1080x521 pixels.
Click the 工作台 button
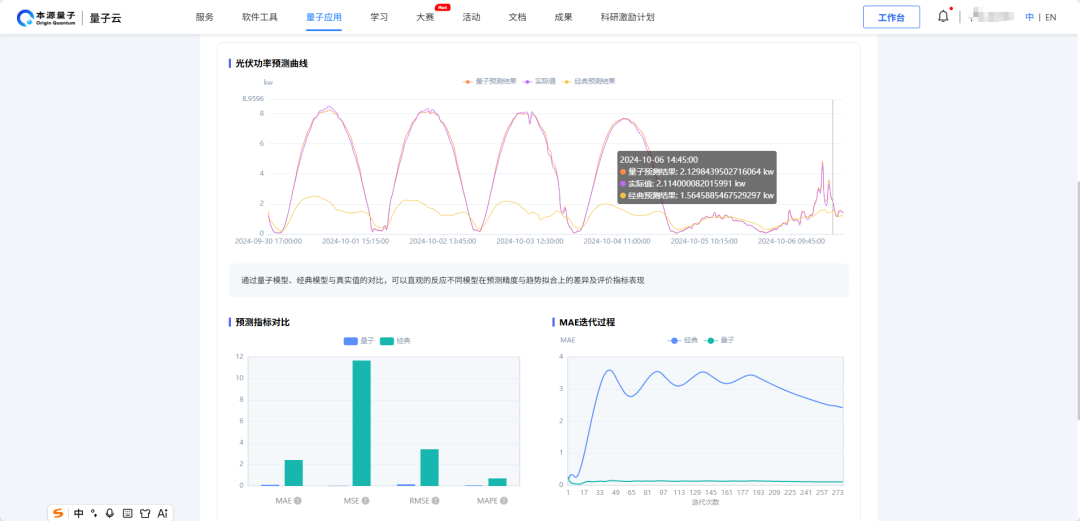891,17
